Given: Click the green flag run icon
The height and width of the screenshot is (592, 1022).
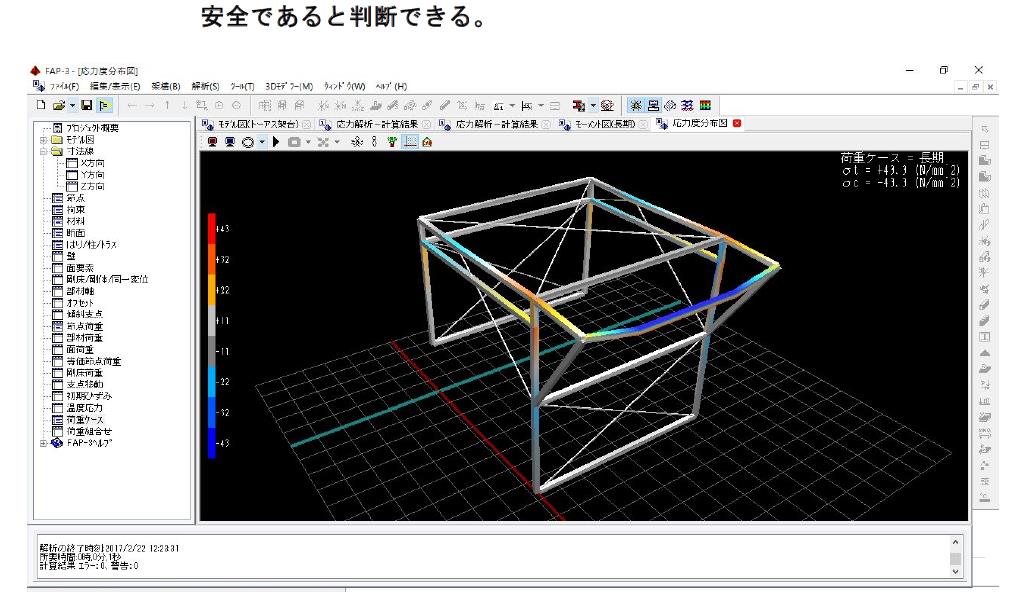Looking at the screenshot, I should coord(105,105).
